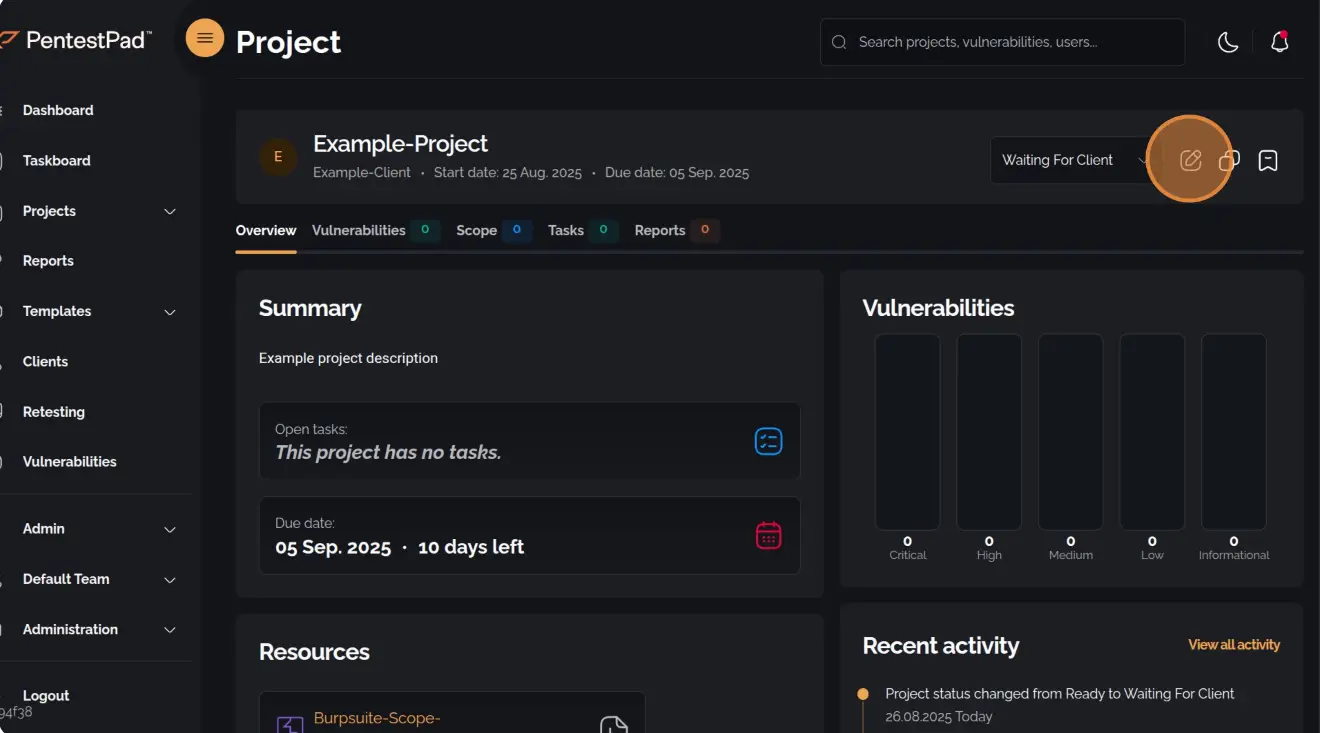Click inside the search projects input field
This screenshot has width=1320, height=733.
1000,42
